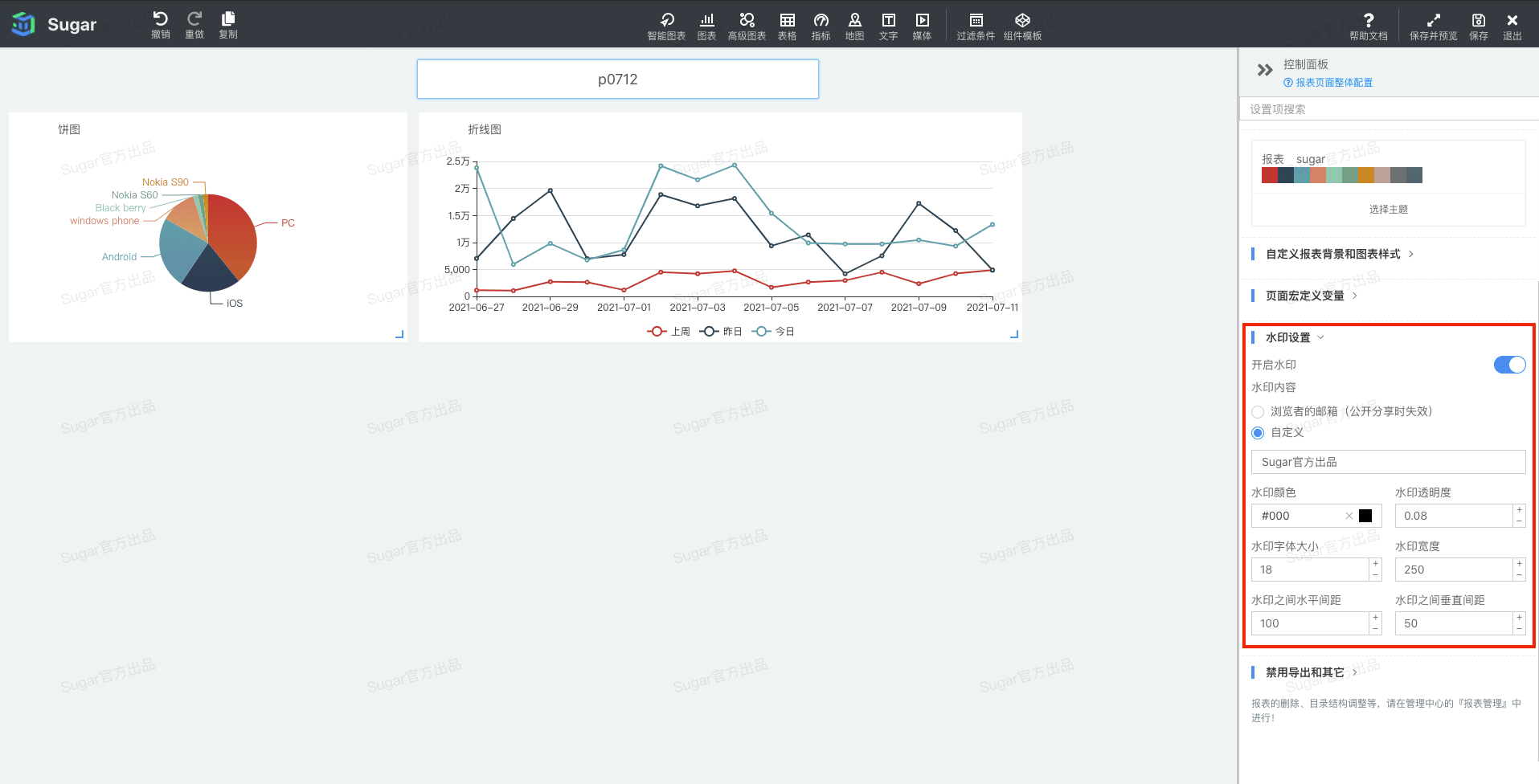The width and height of the screenshot is (1539, 784).
Task: Exit (退出) the editor
Action: (1512, 27)
